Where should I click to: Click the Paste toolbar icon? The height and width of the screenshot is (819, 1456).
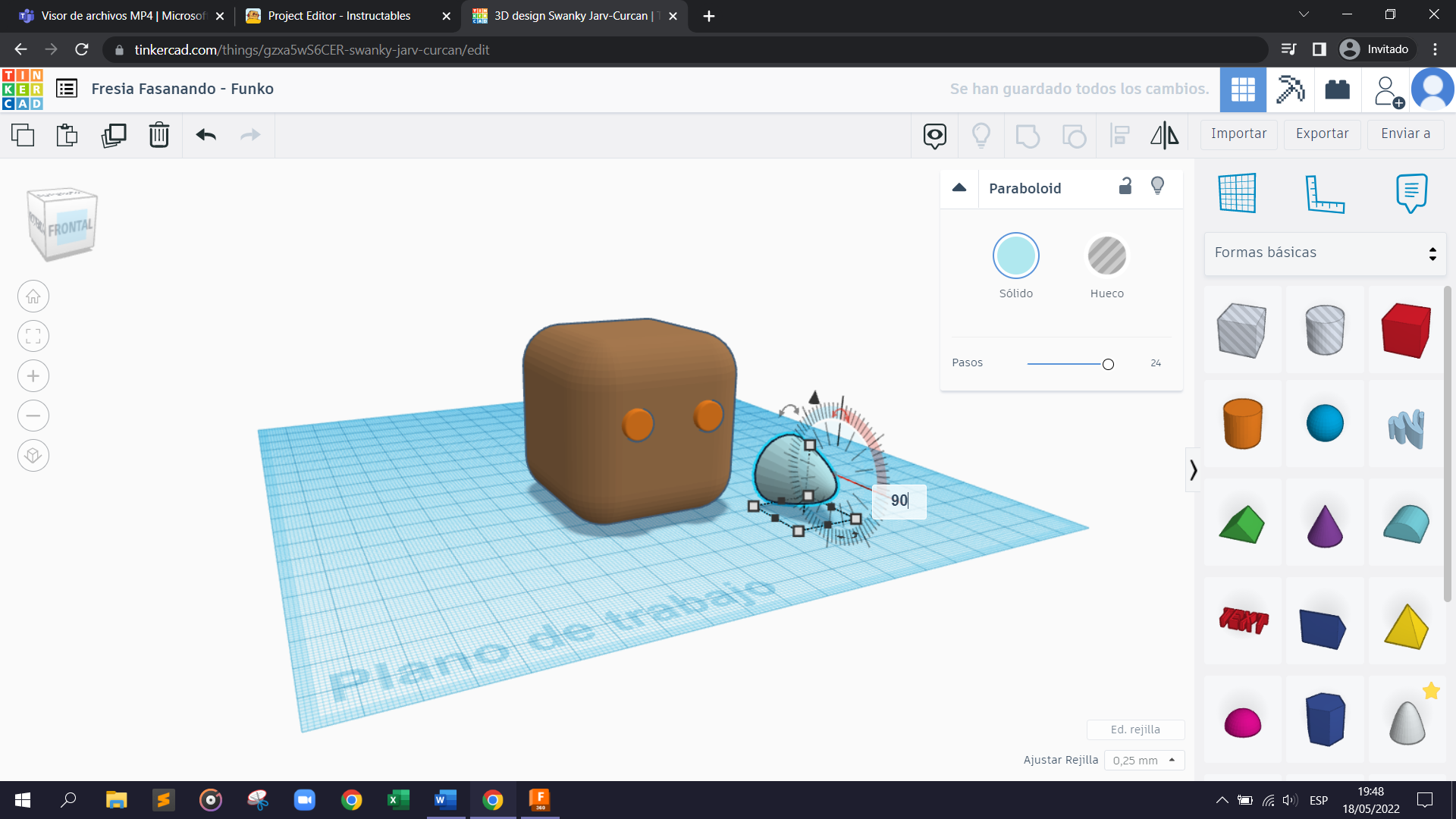[x=67, y=135]
